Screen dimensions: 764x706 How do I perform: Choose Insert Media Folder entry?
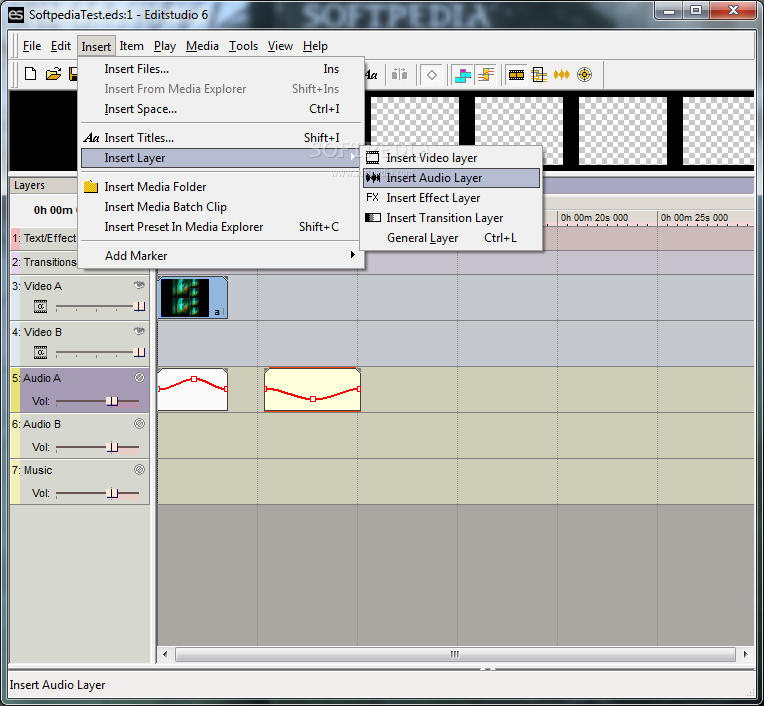(221, 187)
